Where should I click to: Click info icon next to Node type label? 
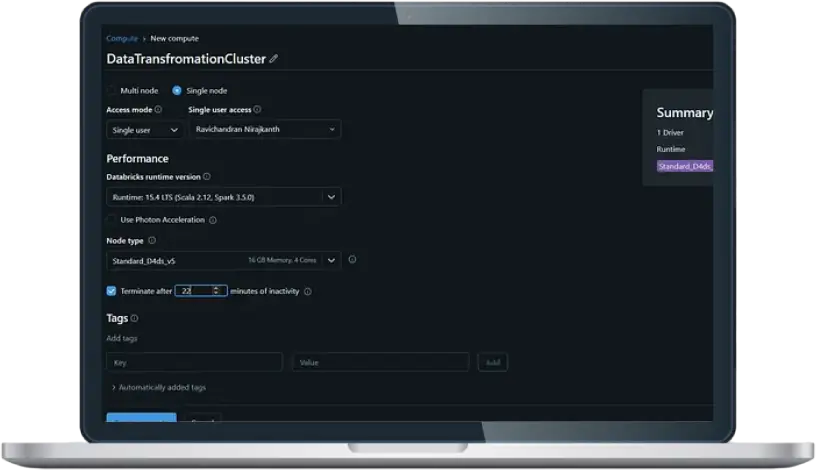(x=152, y=240)
